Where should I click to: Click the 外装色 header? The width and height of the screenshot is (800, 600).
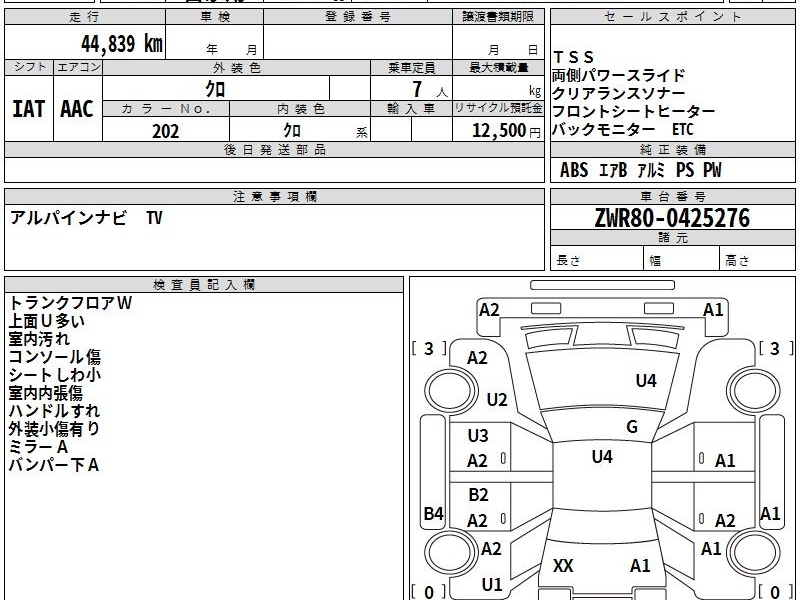(x=237, y=68)
